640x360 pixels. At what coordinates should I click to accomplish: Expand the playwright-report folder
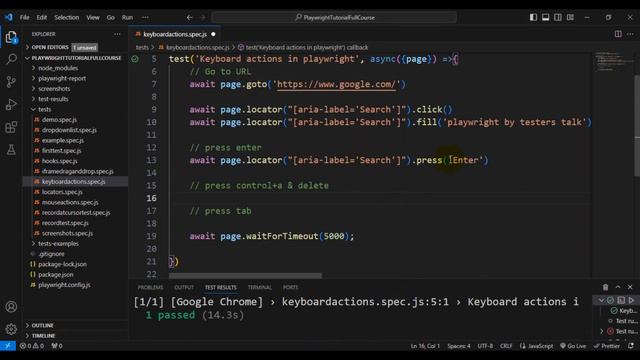(76, 78)
